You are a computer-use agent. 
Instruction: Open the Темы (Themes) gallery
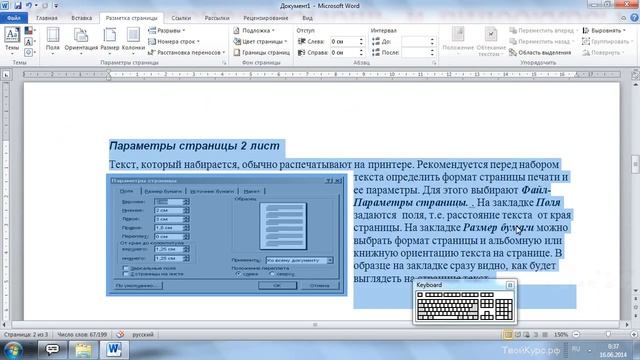(x=12, y=41)
